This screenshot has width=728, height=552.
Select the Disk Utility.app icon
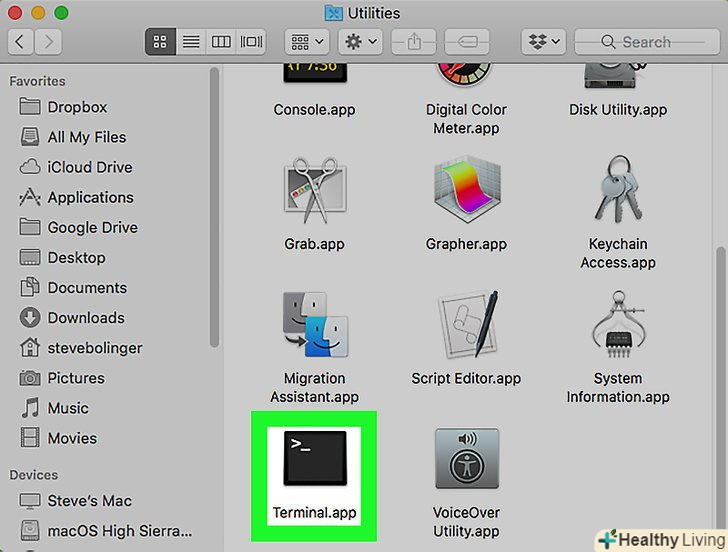point(616,76)
